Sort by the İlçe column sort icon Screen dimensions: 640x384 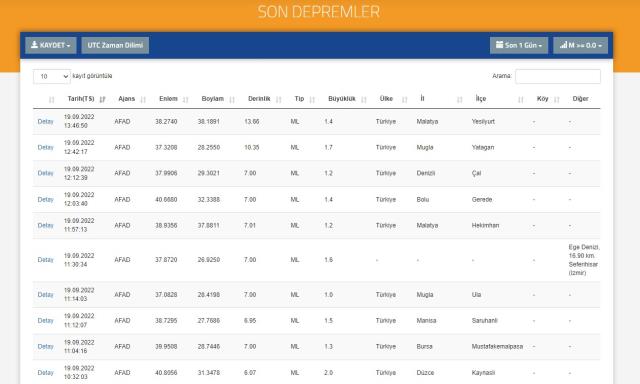(520, 99)
